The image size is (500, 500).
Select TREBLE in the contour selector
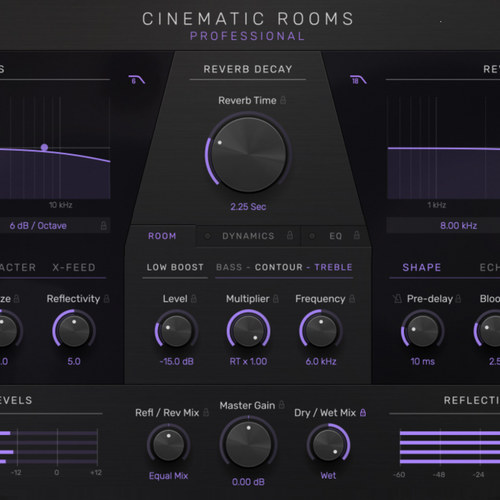click(333, 267)
